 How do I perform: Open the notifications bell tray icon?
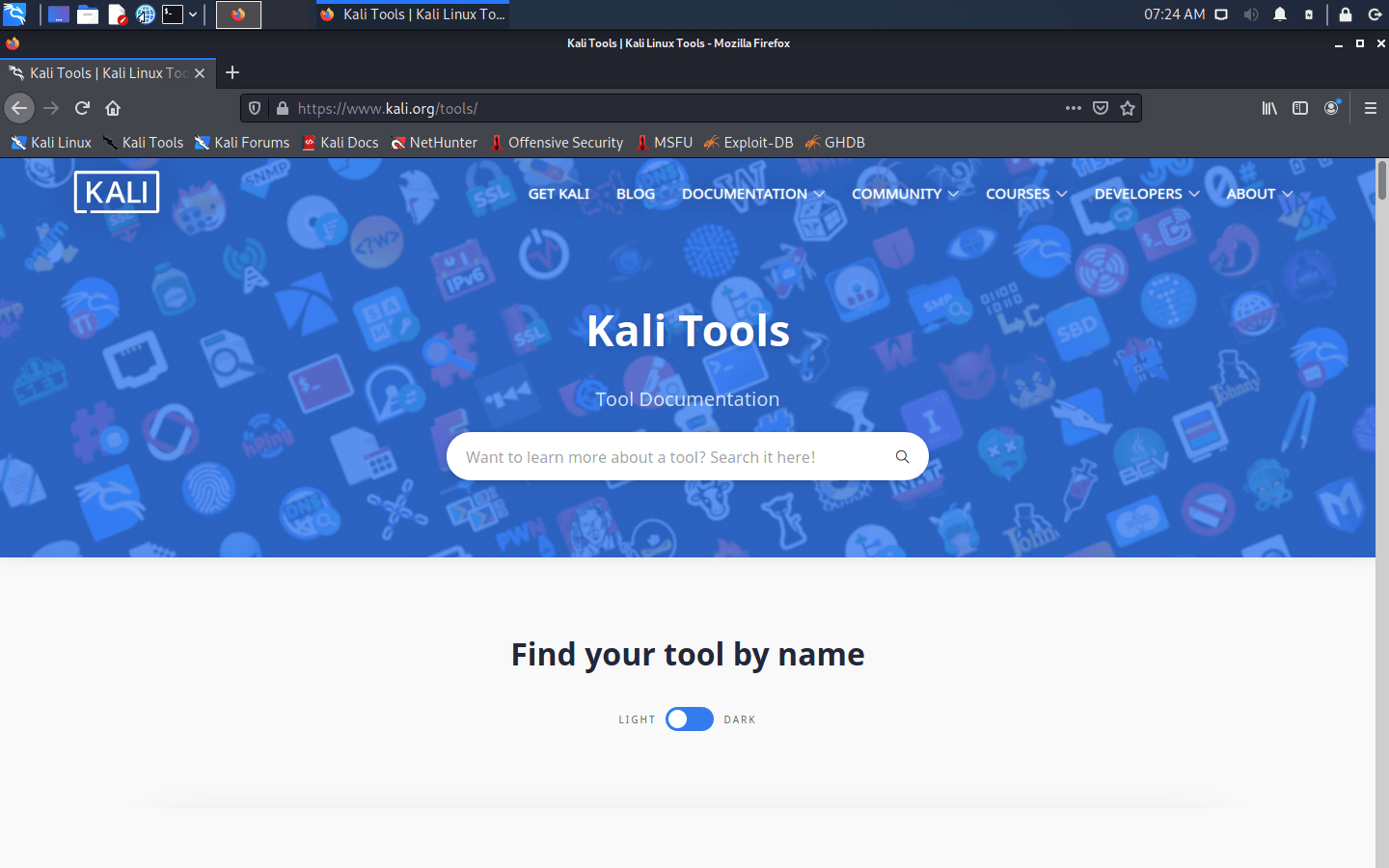point(1280,14)
